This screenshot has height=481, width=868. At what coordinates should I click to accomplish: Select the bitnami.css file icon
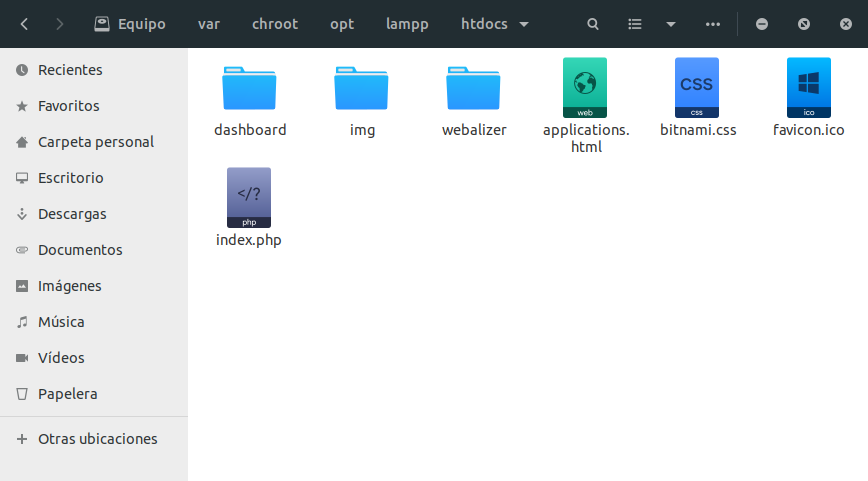697,88
